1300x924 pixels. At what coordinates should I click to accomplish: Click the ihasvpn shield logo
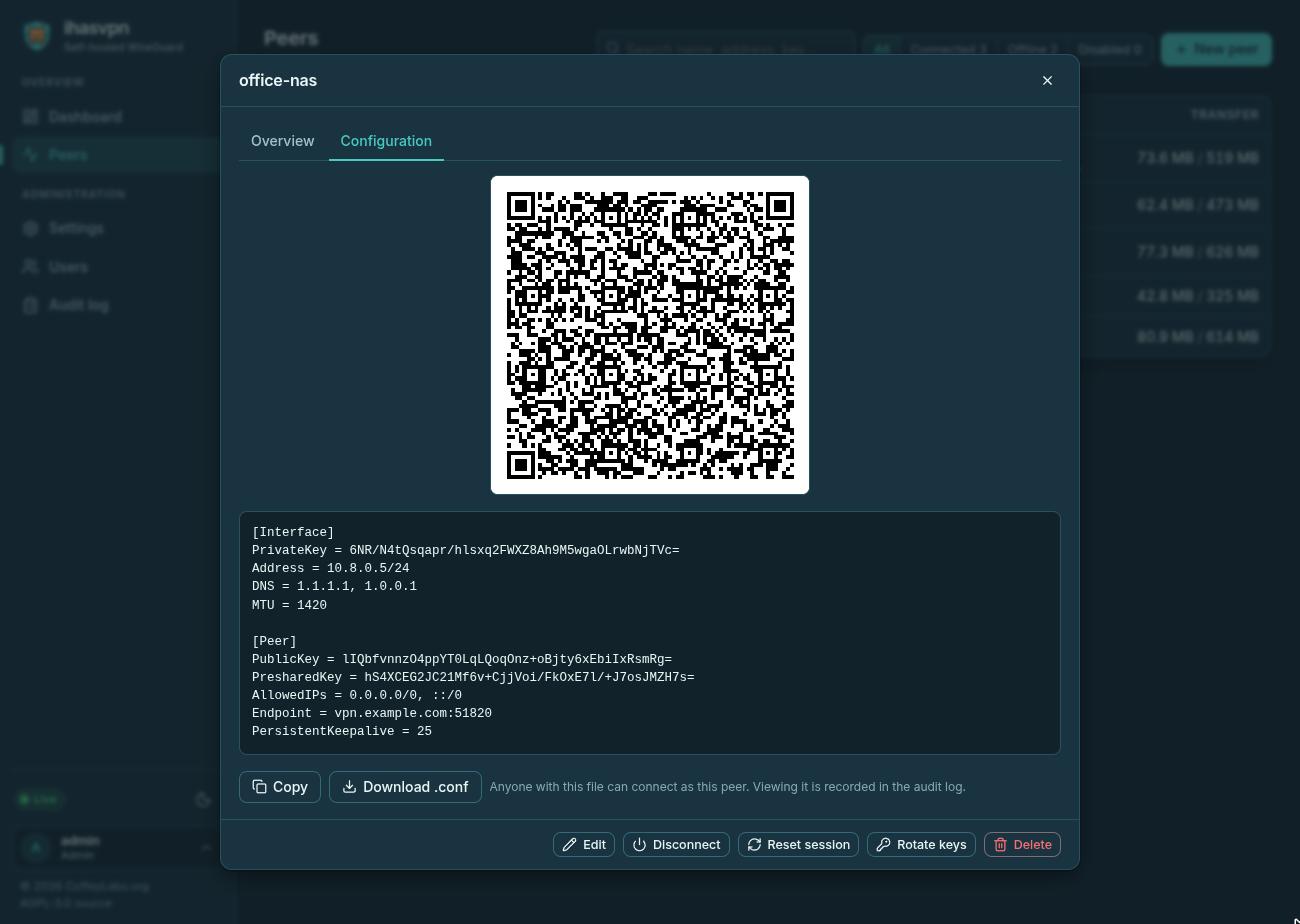[x=37, y=36]
